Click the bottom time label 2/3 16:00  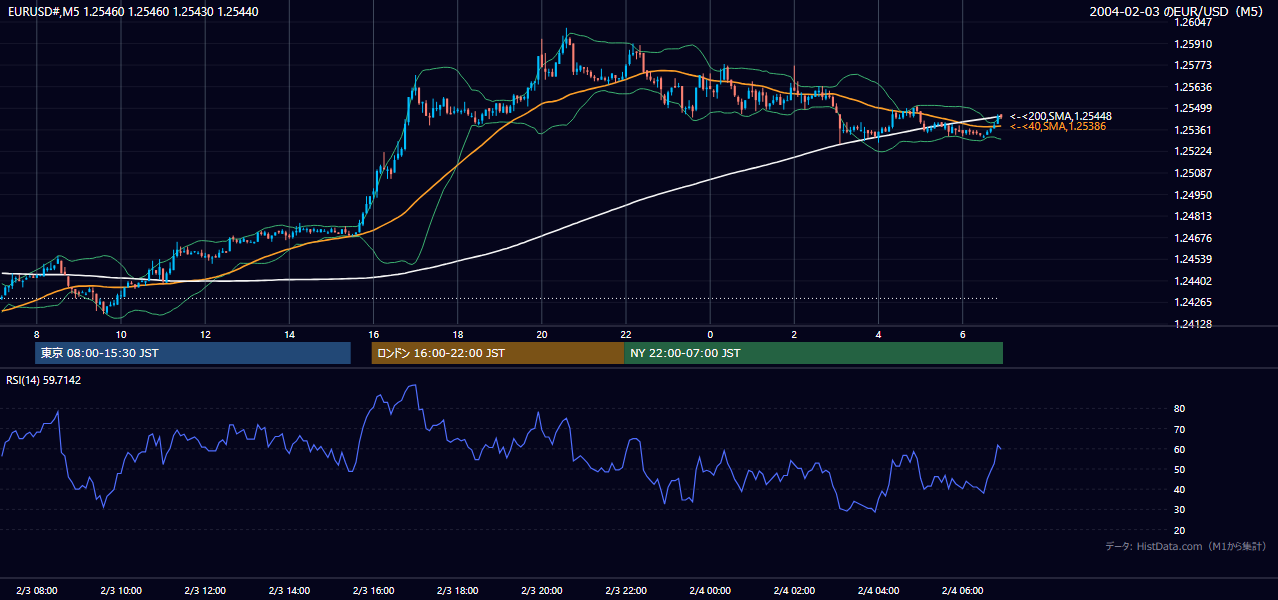pos(373,590)
